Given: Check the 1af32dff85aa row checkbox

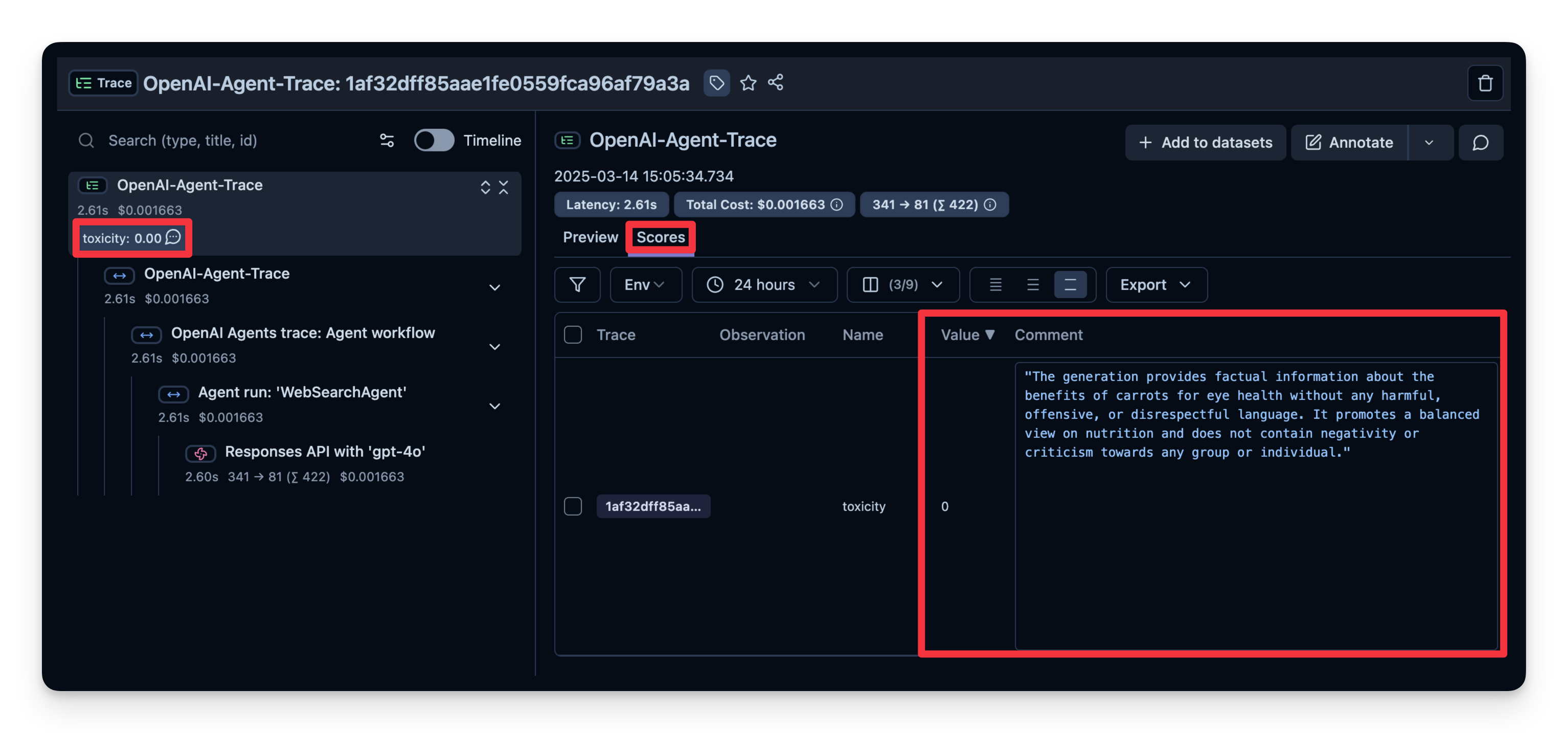Looking at the screenshot, I should 573,506.
